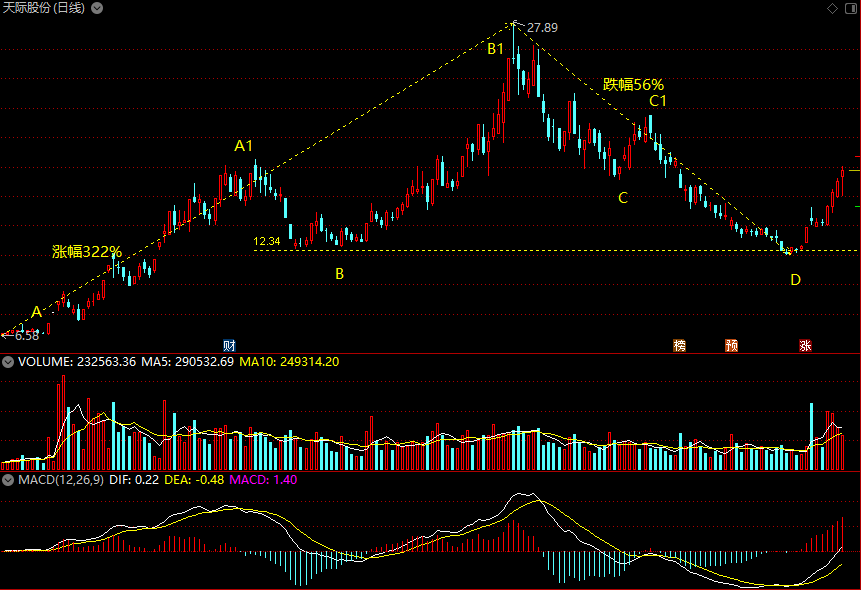The image size is (861, 590).
Task: Select the 27.89 high price label
Action: coord(542,28)
